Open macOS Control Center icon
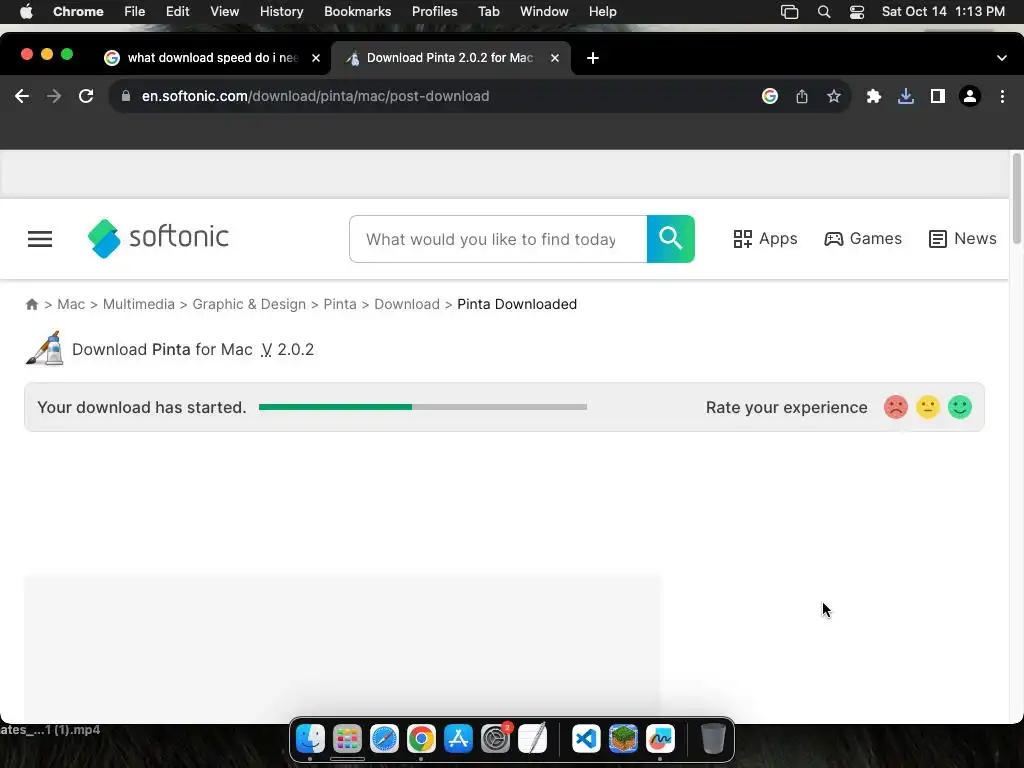The image size is (1024, 768). [x=857, y=12]
